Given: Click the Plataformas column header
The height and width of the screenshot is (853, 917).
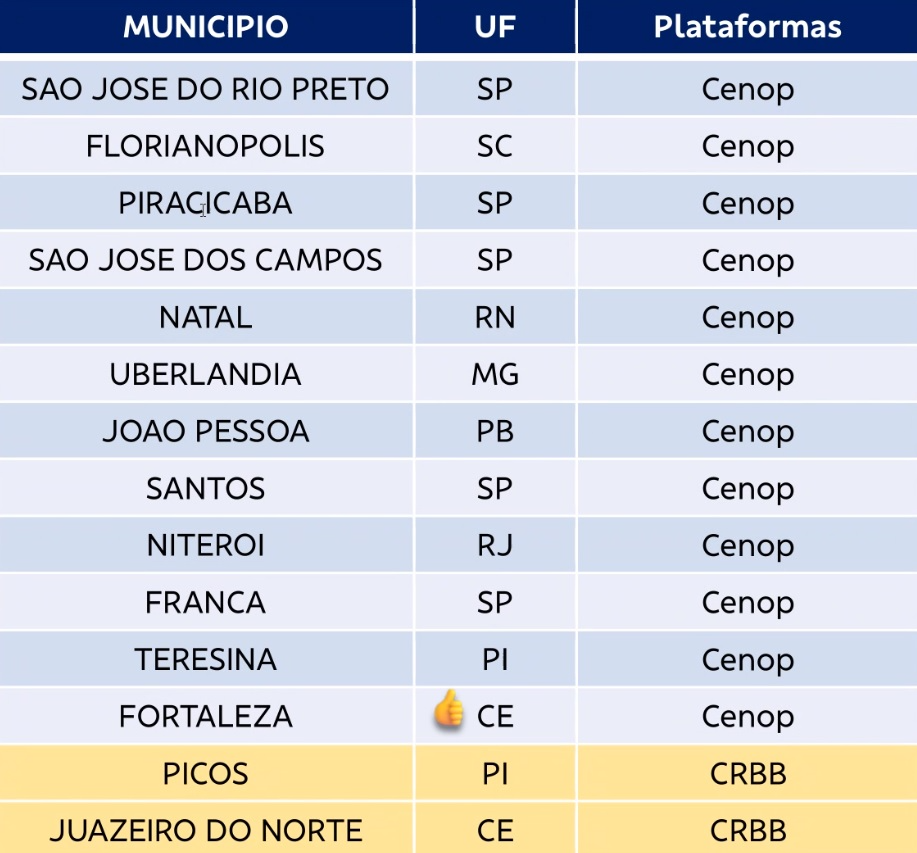Looking at the screenshot, I should coord(747,27).
